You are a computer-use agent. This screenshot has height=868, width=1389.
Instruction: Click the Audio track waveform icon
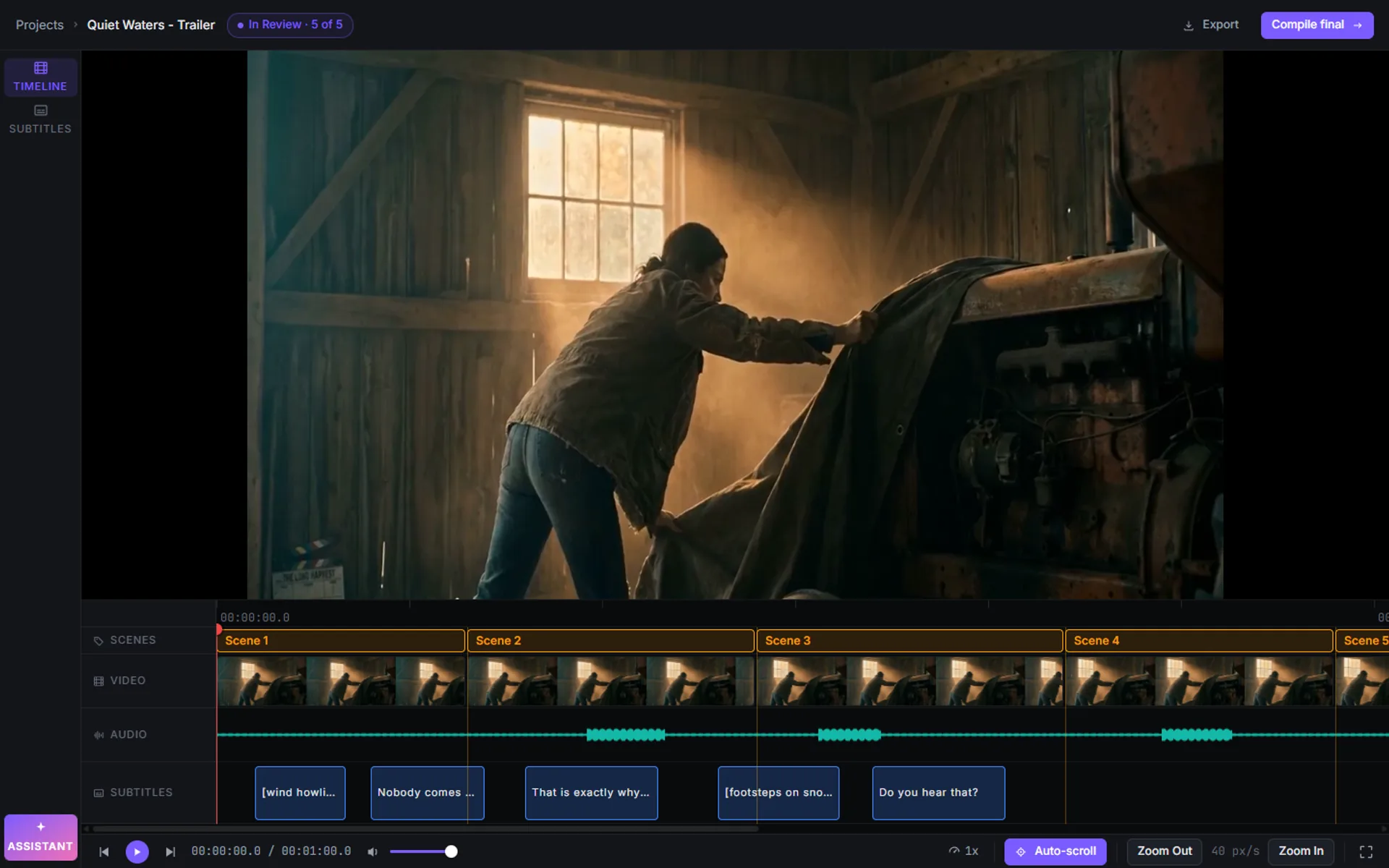point(98,735)
